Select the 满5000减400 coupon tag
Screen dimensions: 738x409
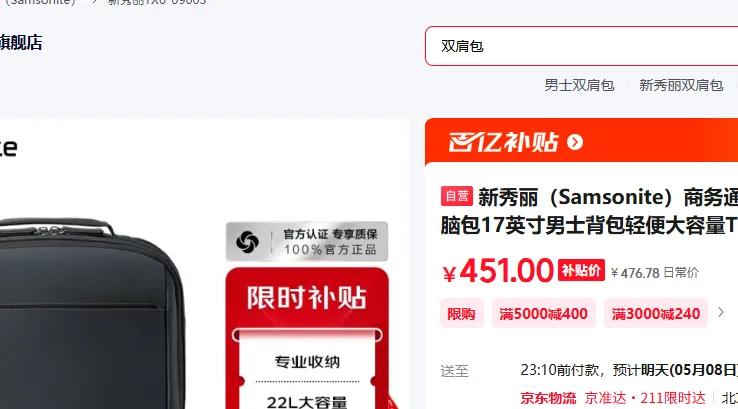coord(544,313)
